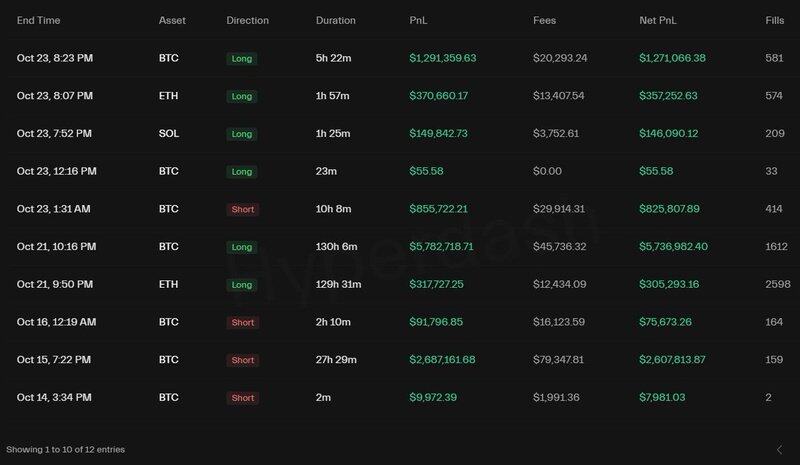Click the previous page chevron arrow
The width and height of the screenshot is (800, 465).
coord(779,449)
